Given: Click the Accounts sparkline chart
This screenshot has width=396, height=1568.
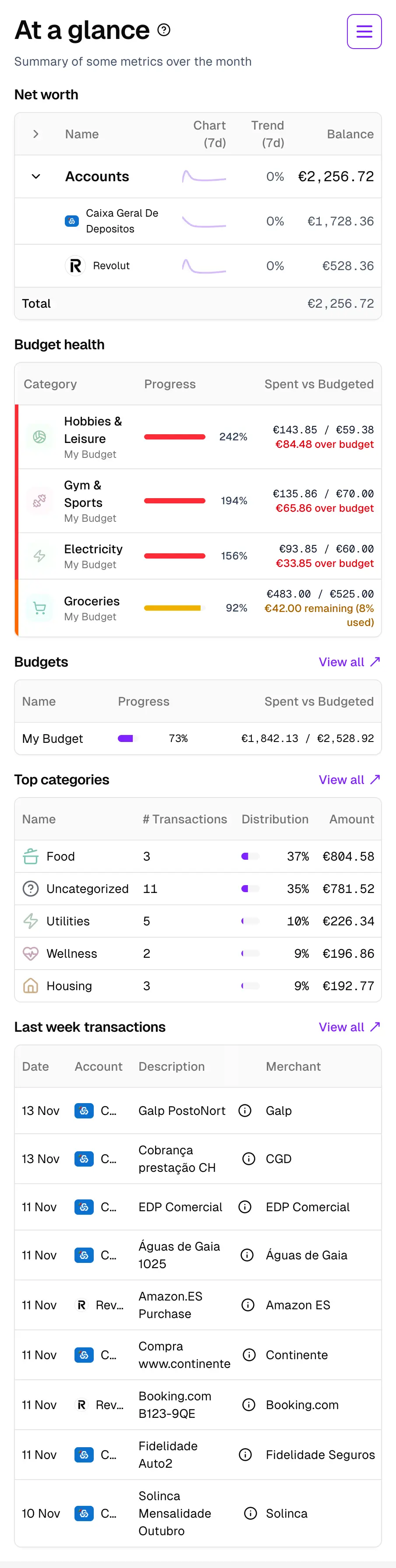Looking at the screenshot, I should pyautogui.click(x=204, y=176).
